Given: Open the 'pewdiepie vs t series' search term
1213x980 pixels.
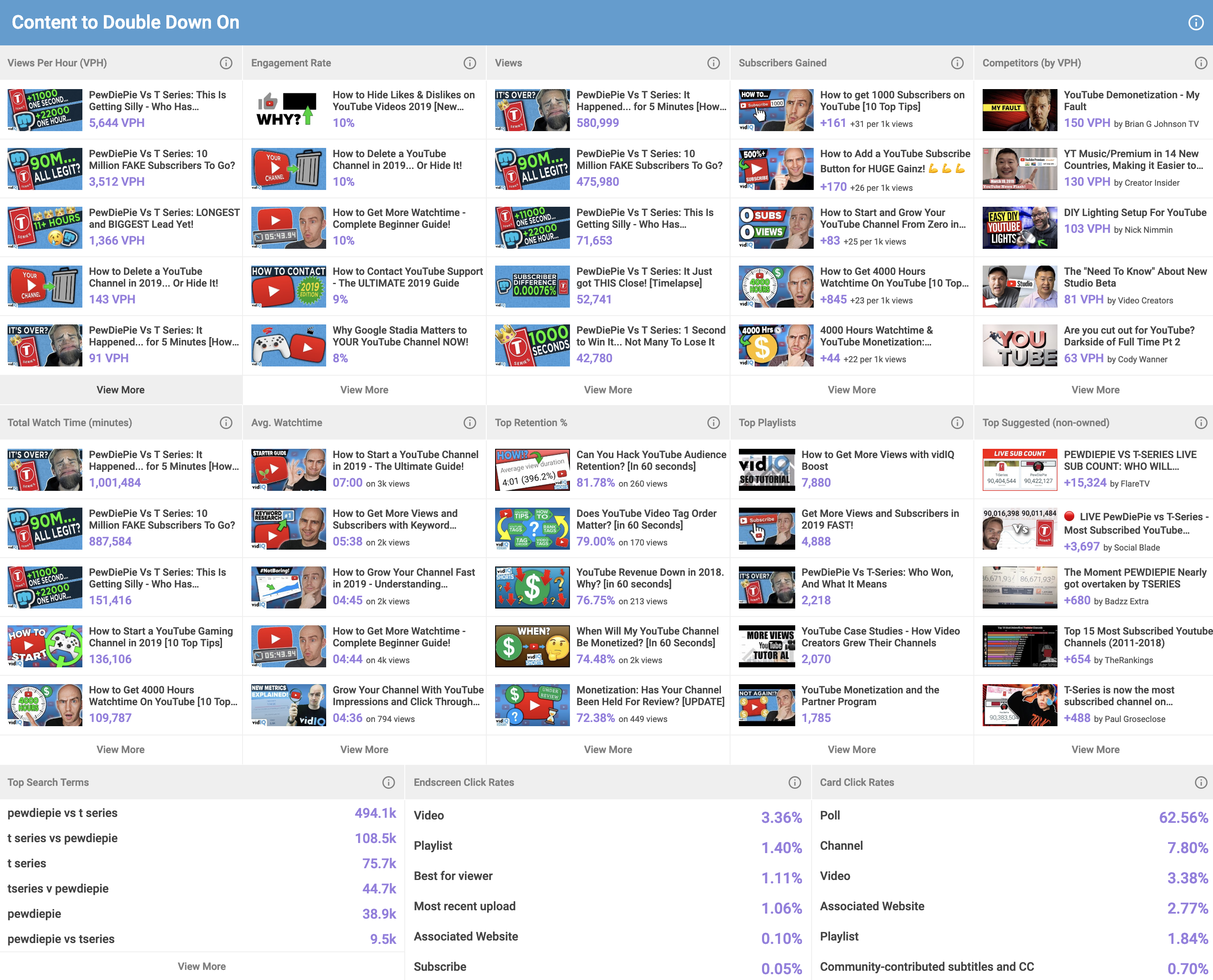Looking at the screenshot, I should [x=62, y=813].
